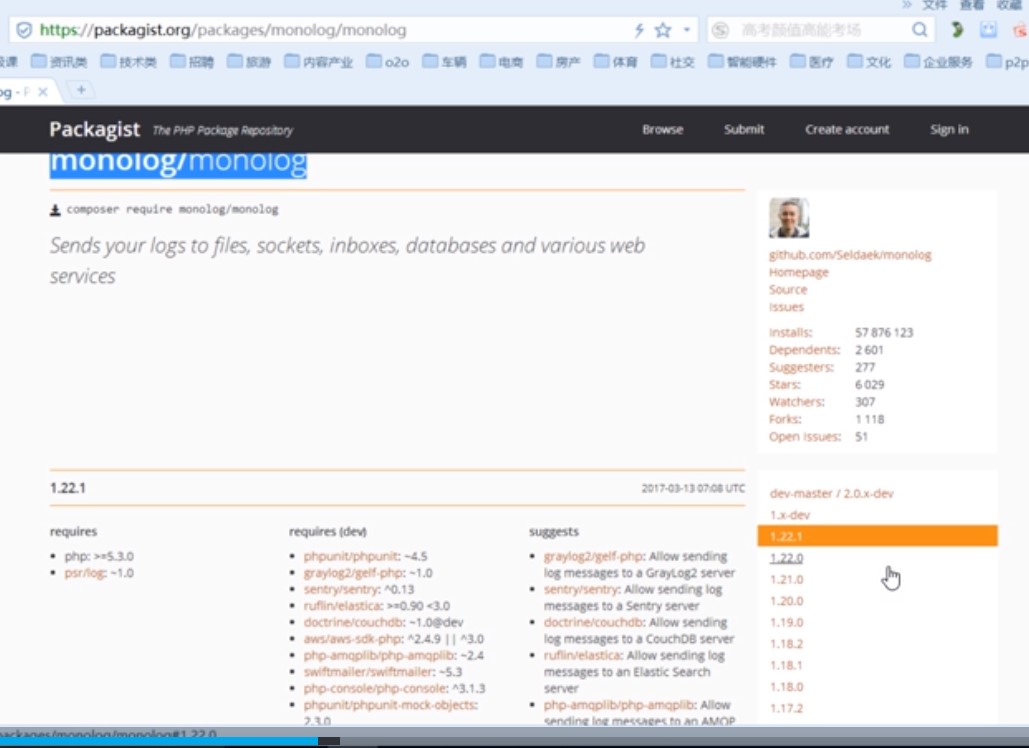Screen dimensions: 1029x748
Task: Open the 旅游 bookmark folder
Action: tap(249, 62)
